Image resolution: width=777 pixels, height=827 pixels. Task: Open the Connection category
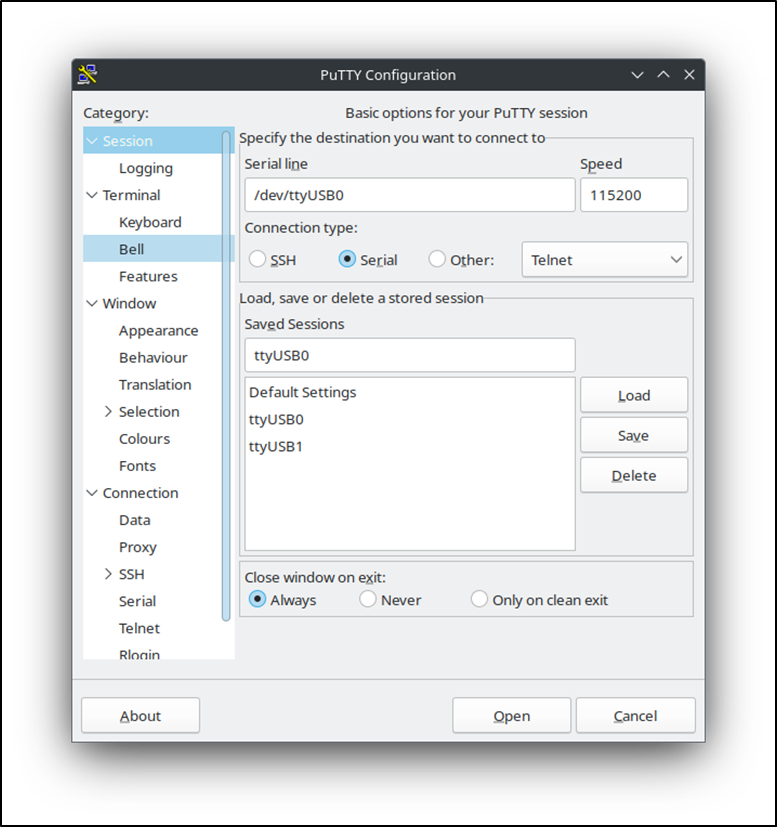(x=140, y=493)
